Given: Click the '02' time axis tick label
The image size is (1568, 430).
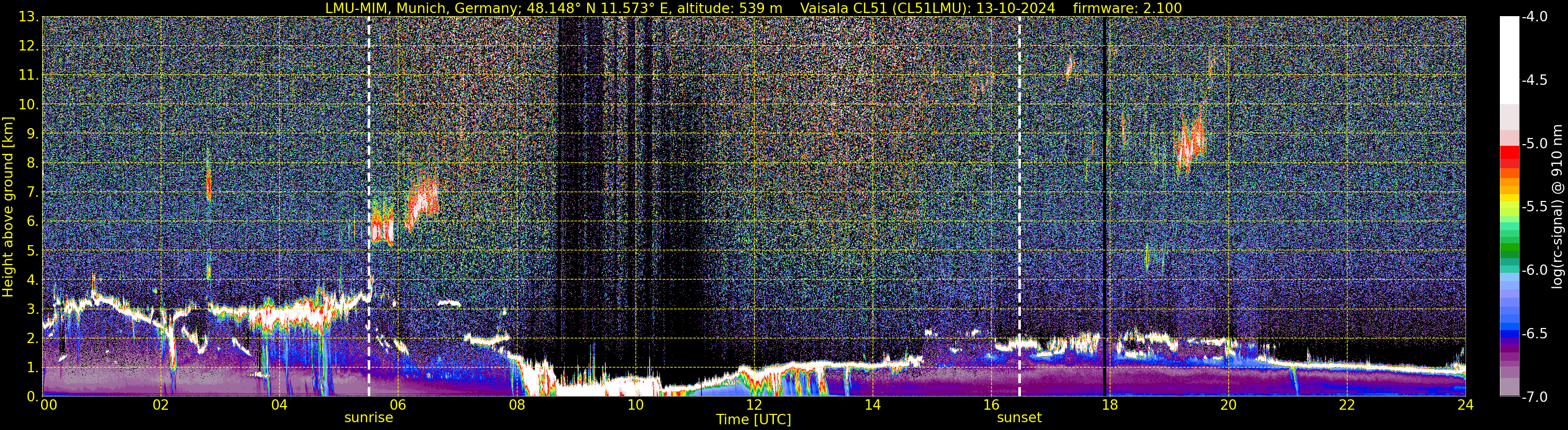Looking at the screenshot, I should (161, 405).
